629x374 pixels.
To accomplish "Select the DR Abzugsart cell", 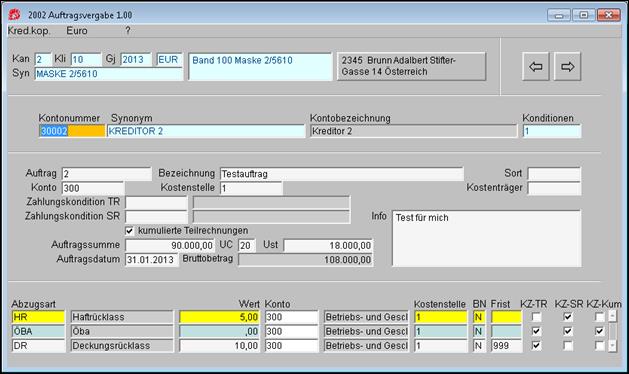I will pos(38,346).
